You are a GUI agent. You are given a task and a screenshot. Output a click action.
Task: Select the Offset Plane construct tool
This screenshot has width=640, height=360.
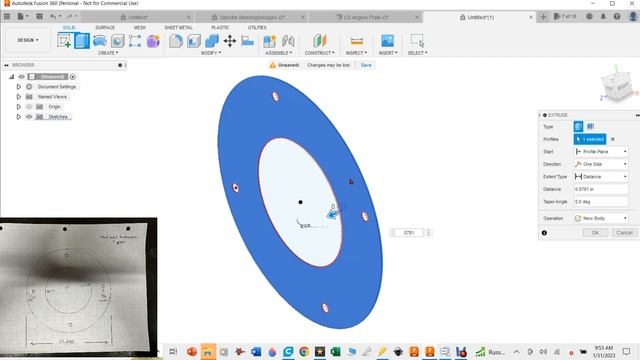(x=320, y=41)
